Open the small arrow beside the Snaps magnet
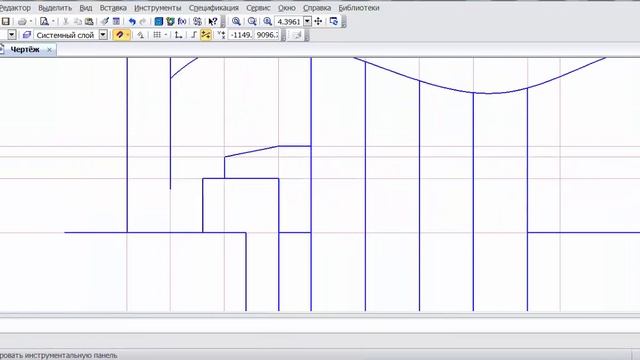The height and width of the screenshot is (360, 640). (x=127, y=35)
